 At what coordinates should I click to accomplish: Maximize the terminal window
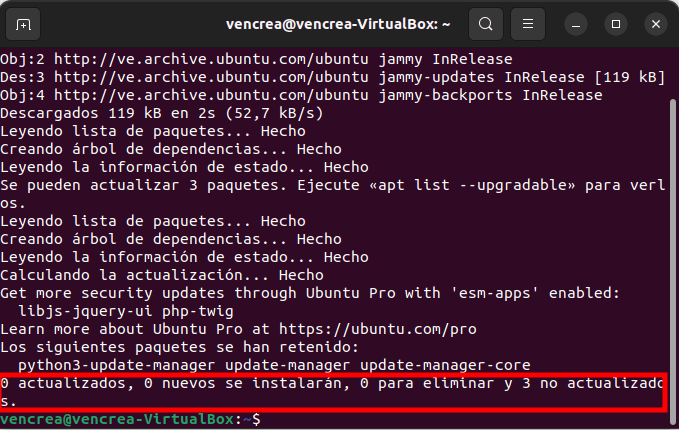pos(616,24)
